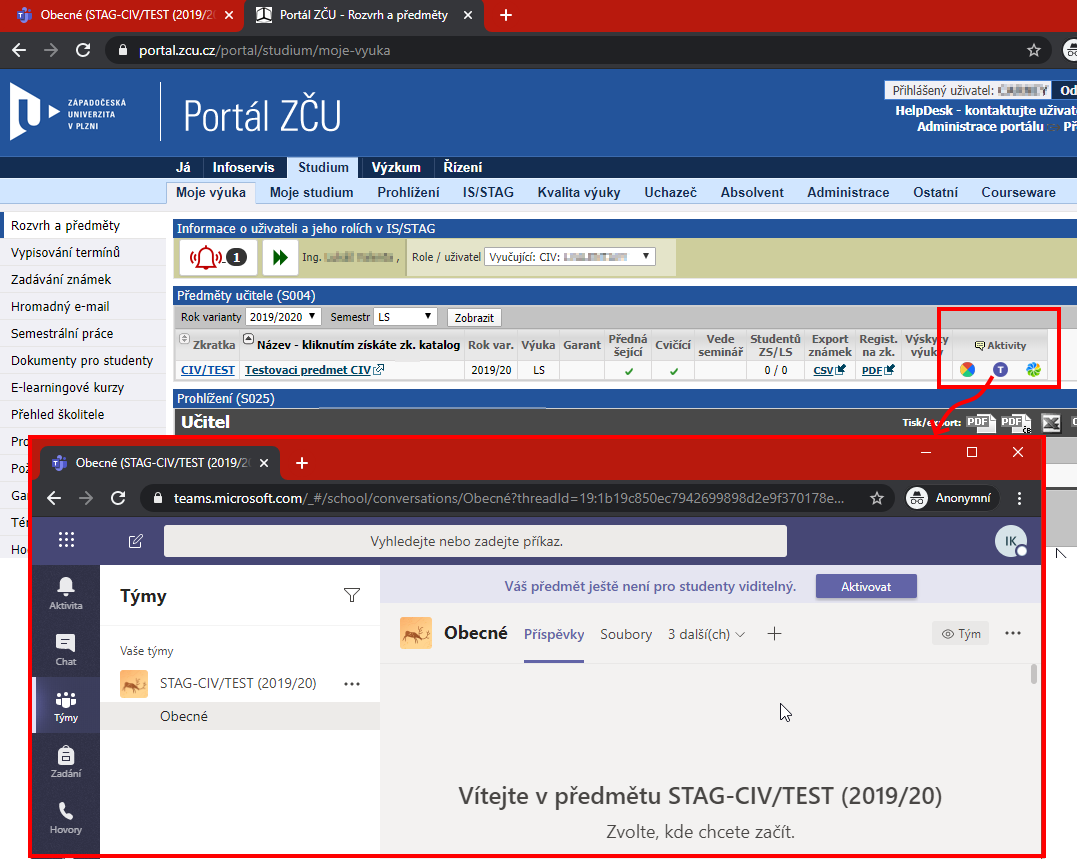Open the Semestr dropdown

(405, 317)
